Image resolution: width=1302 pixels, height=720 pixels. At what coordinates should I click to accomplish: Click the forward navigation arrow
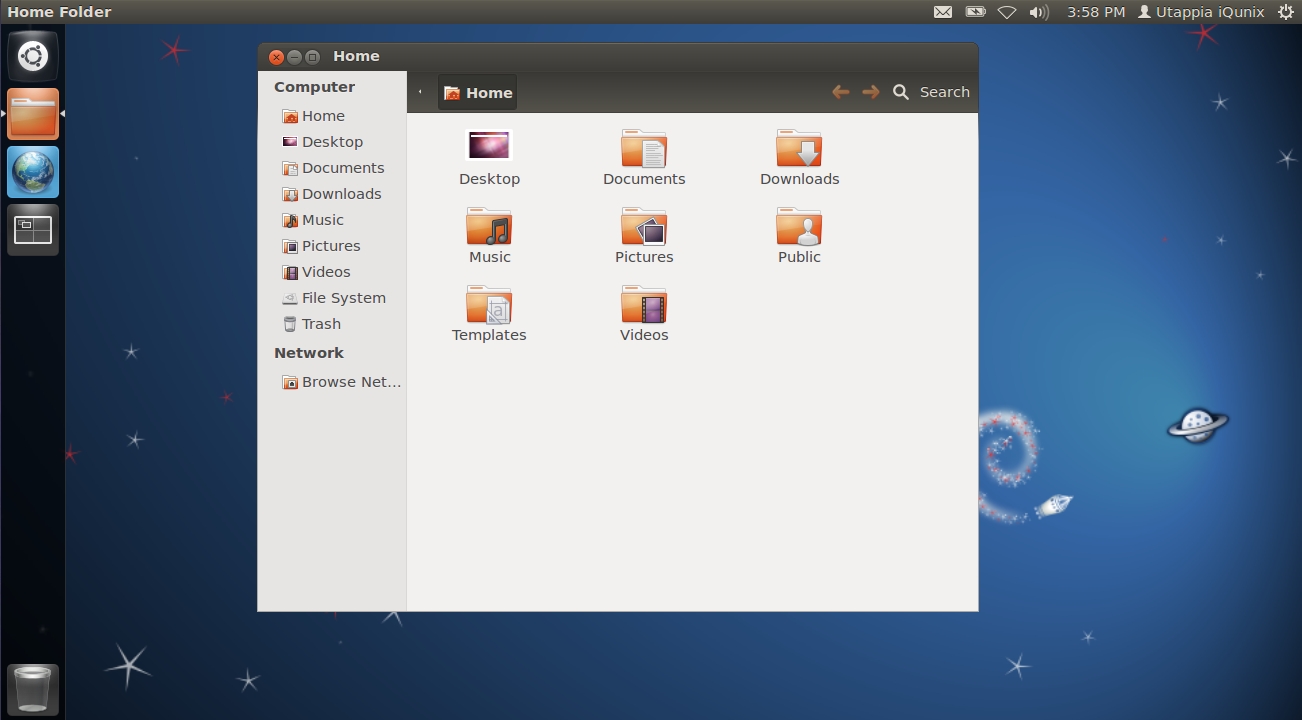tap(871, 92)
